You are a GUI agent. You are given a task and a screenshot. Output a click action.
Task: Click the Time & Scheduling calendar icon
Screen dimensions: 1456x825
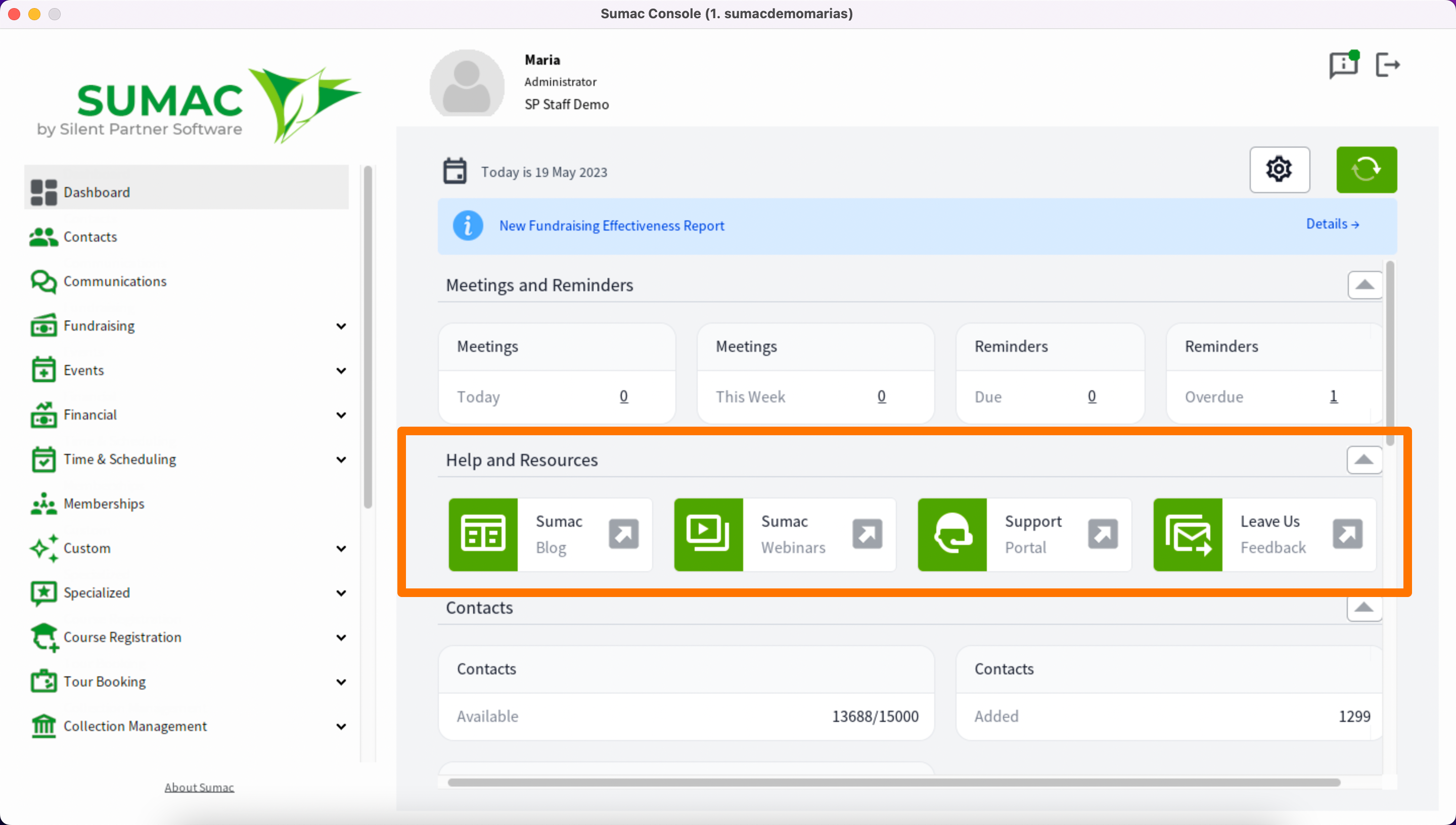(x=43, y=459)
